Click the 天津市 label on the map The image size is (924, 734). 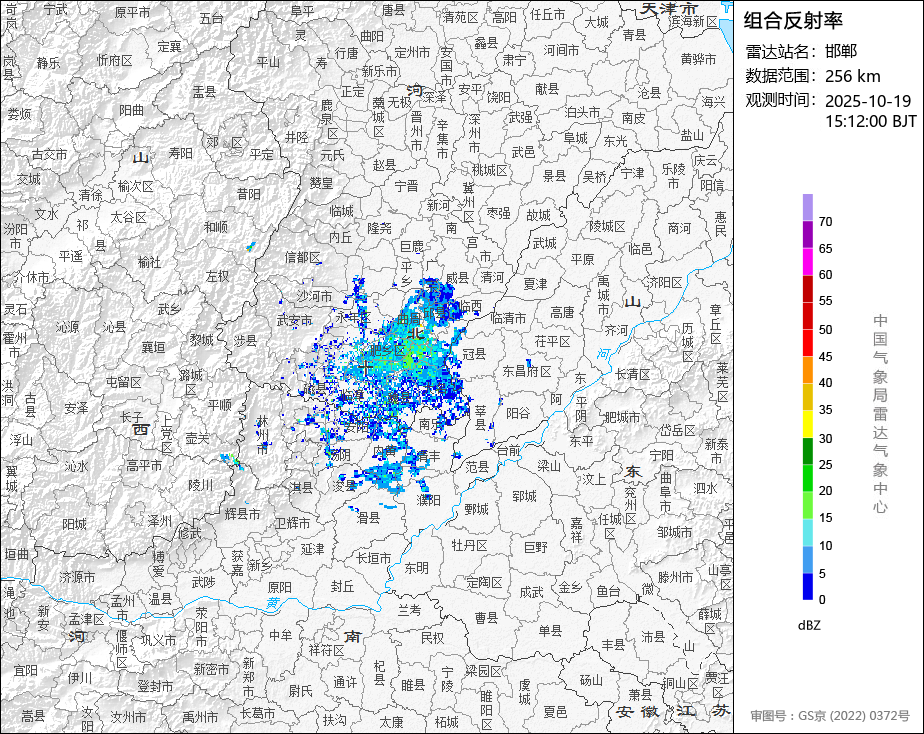(x=669, y=9)
